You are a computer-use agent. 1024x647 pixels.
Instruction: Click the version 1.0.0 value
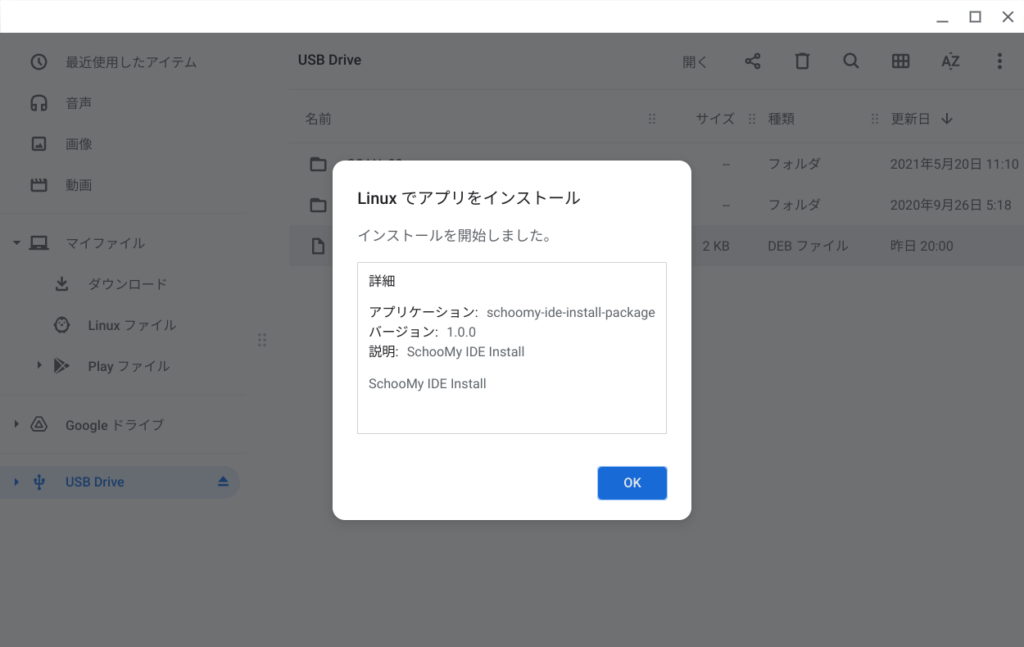(461, 332)
